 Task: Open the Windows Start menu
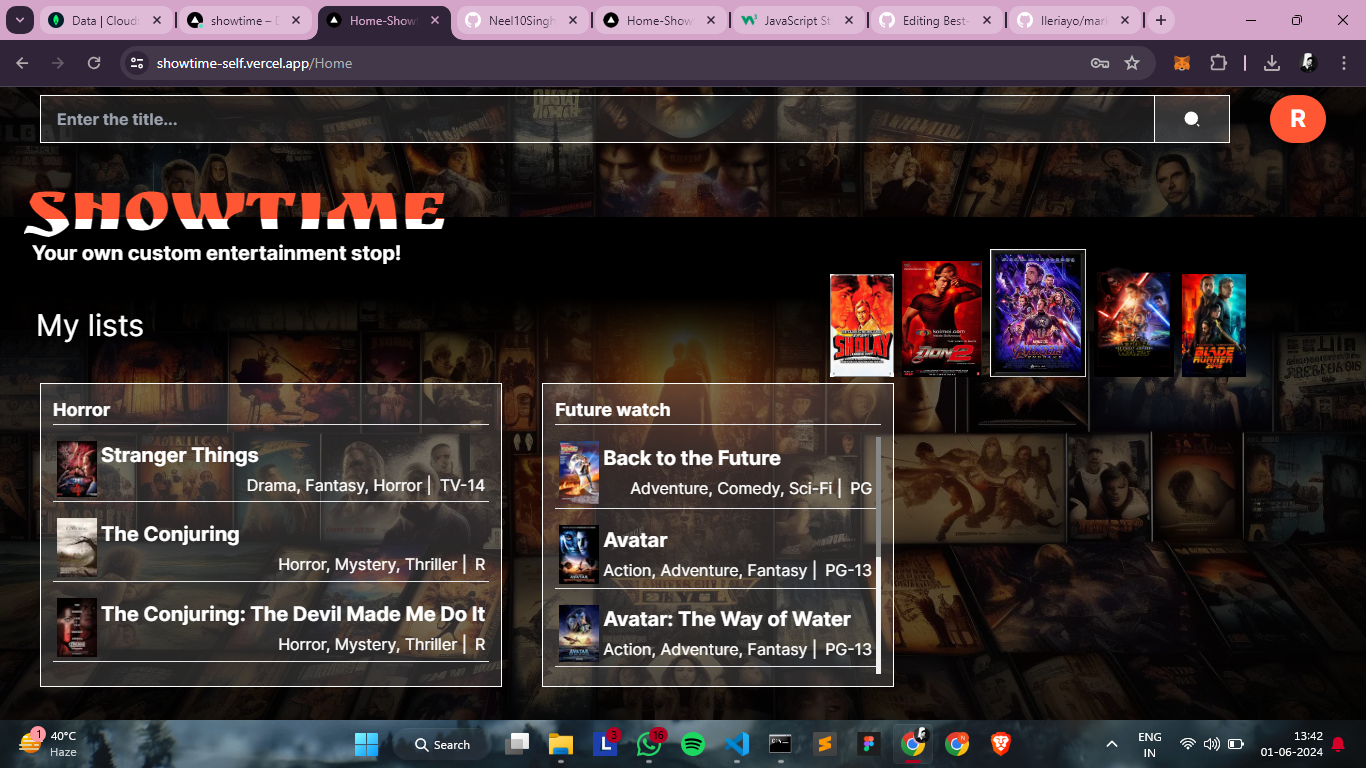(366, 744)
